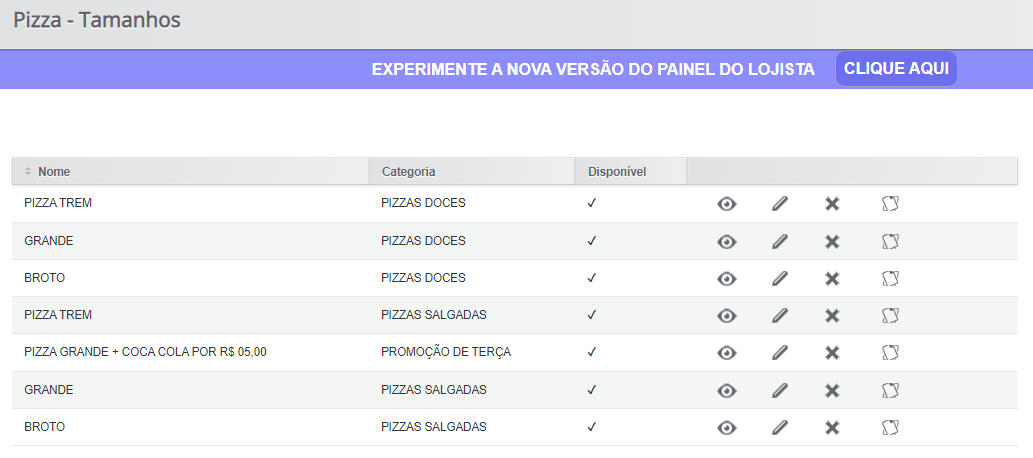Select the PIZZA GRANDE + COCA COLA row name
The height and width of the screenshot is (458, 1033).
click(146, 352)
